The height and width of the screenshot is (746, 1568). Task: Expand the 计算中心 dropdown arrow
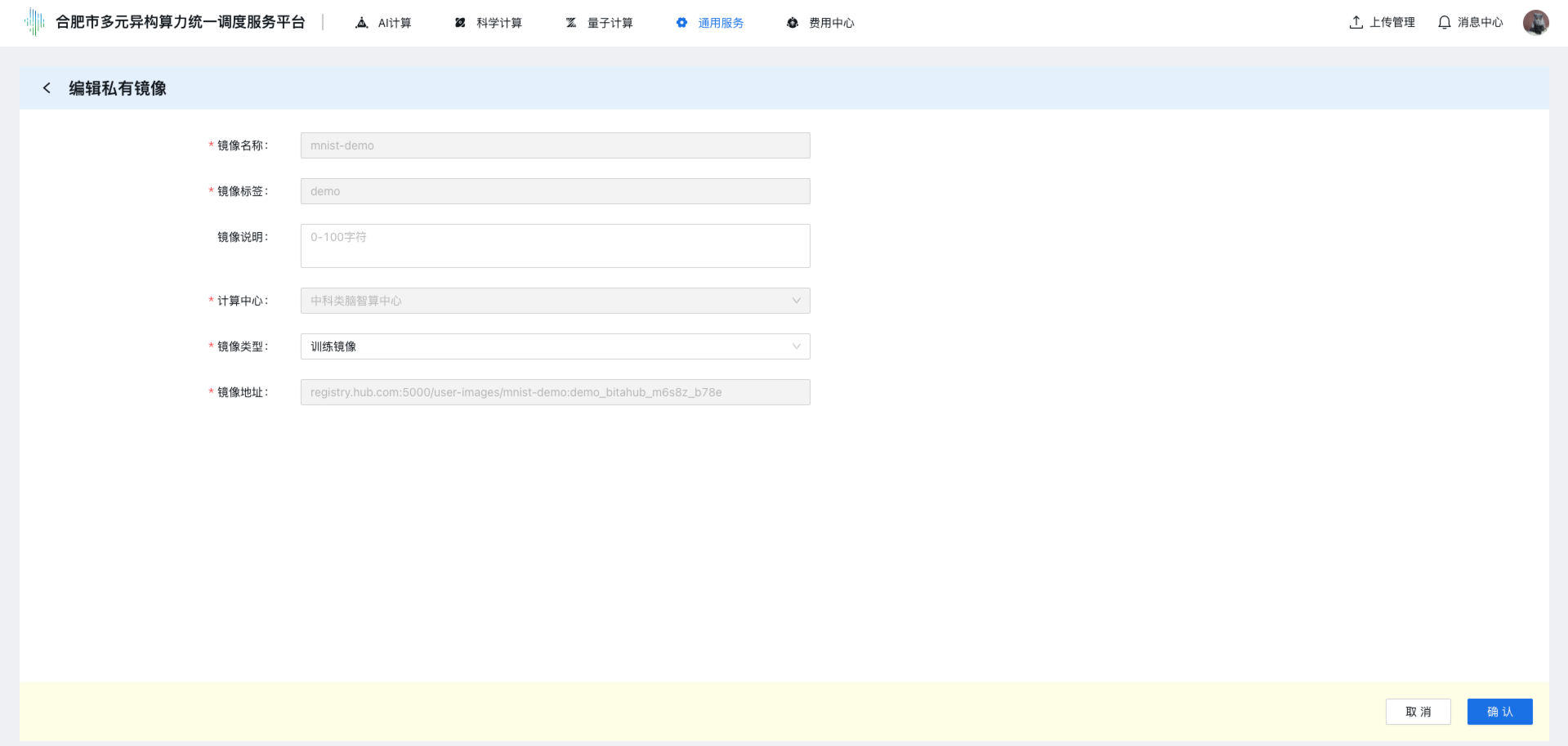[x=796, y=301]
